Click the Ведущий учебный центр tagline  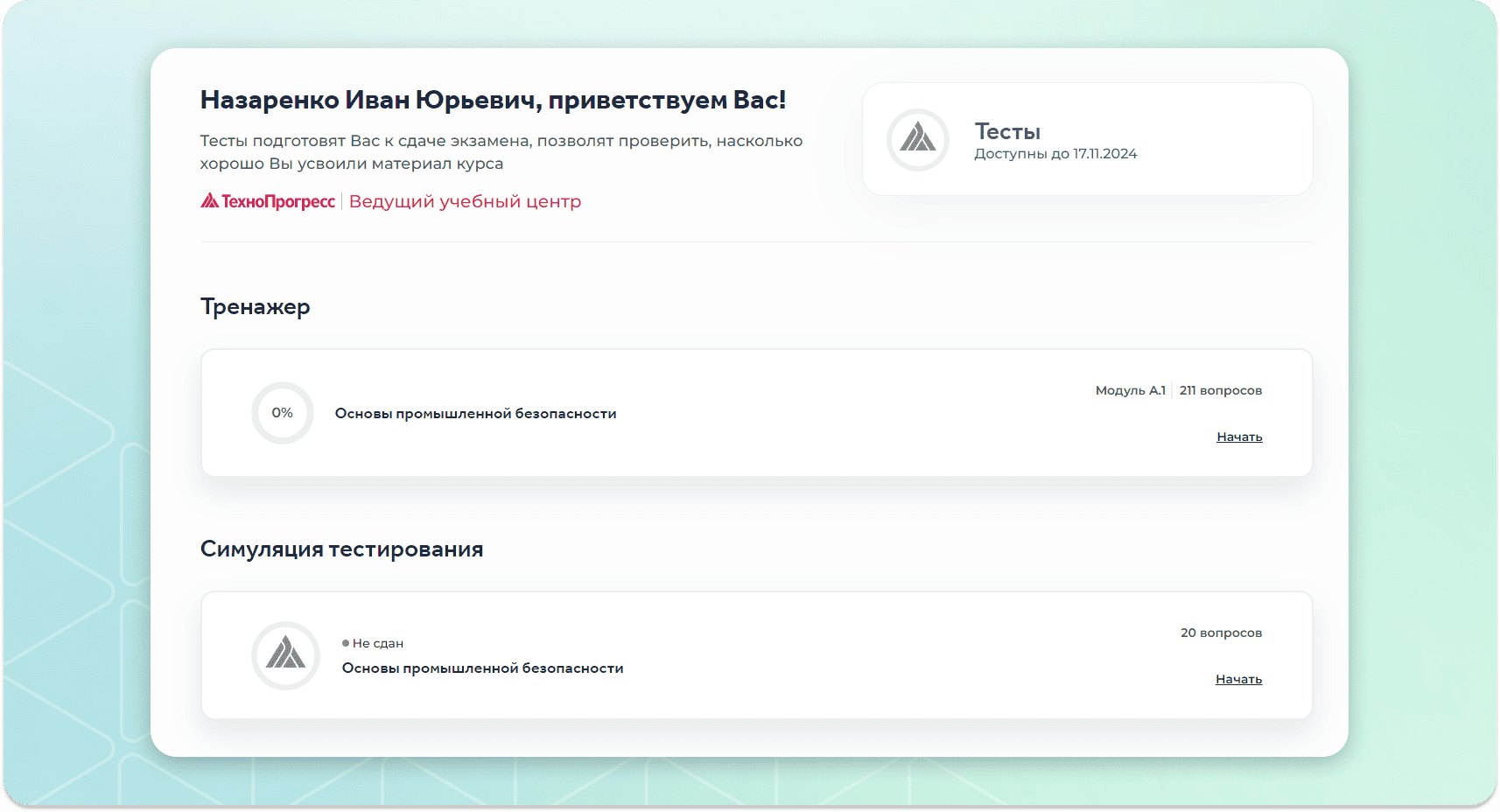(x=465, y=201)
